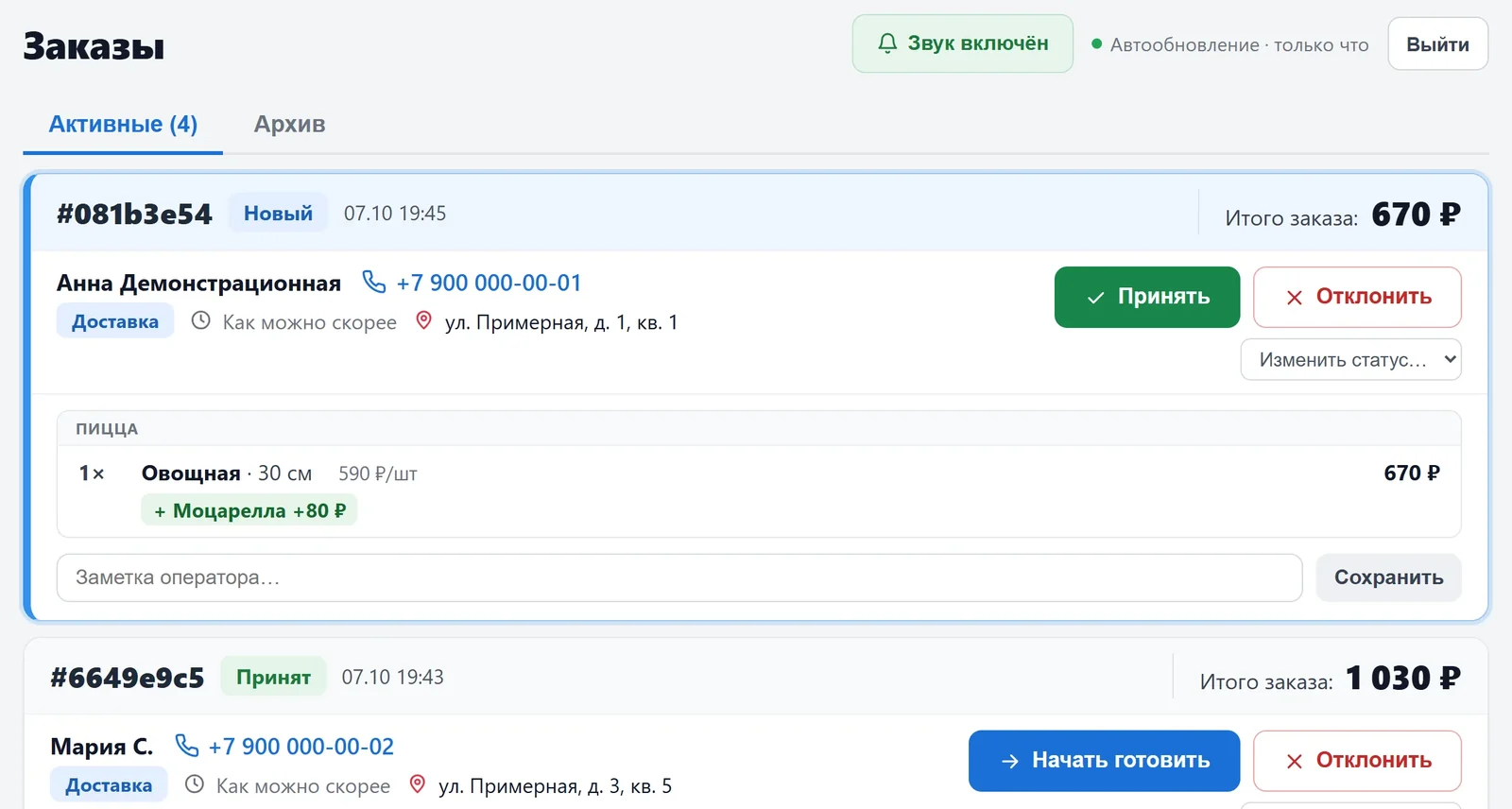Click the green auto-update status dot

click(x=1096, y=44)
